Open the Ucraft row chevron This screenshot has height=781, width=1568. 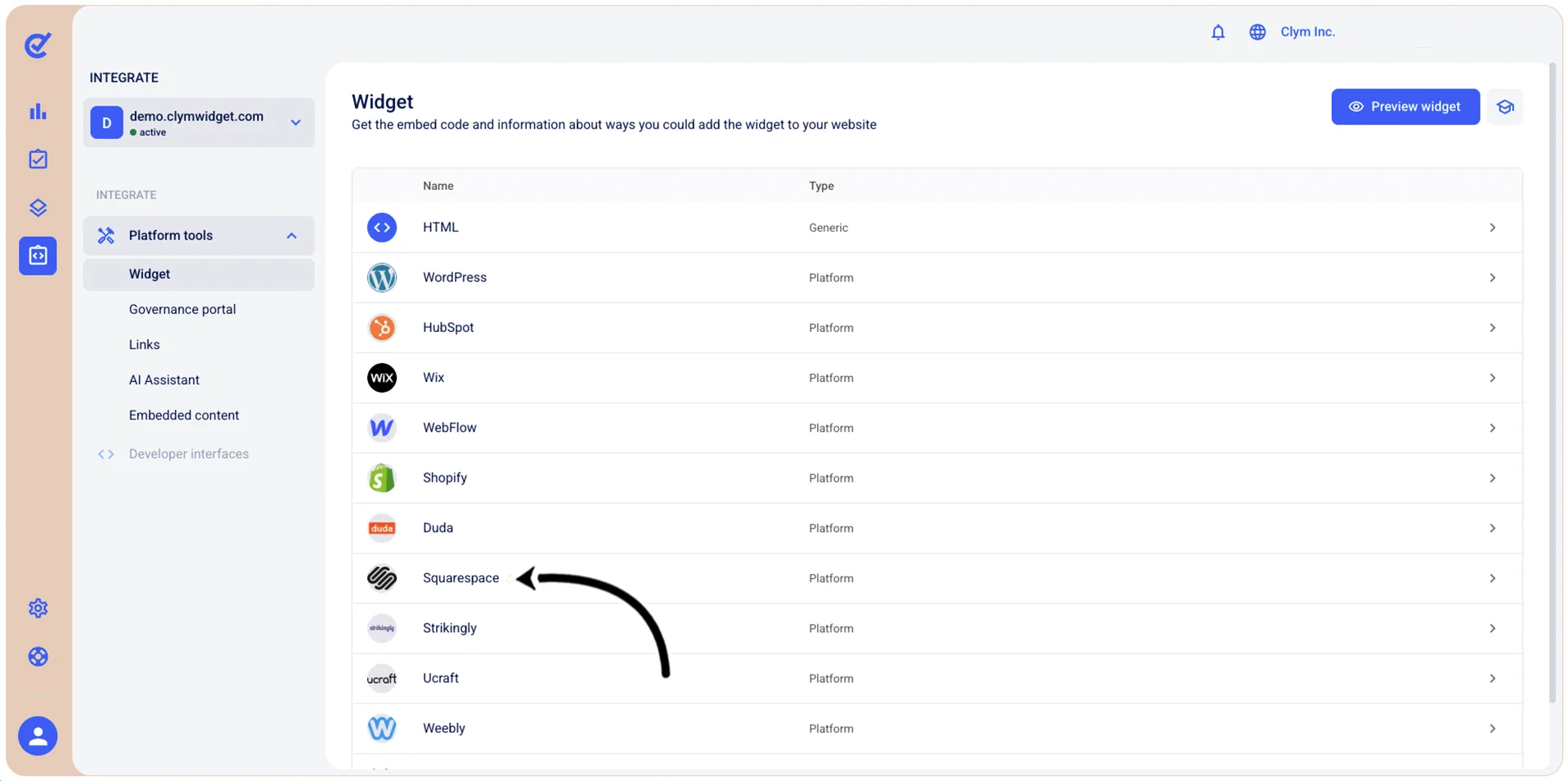click(1492, 679)
